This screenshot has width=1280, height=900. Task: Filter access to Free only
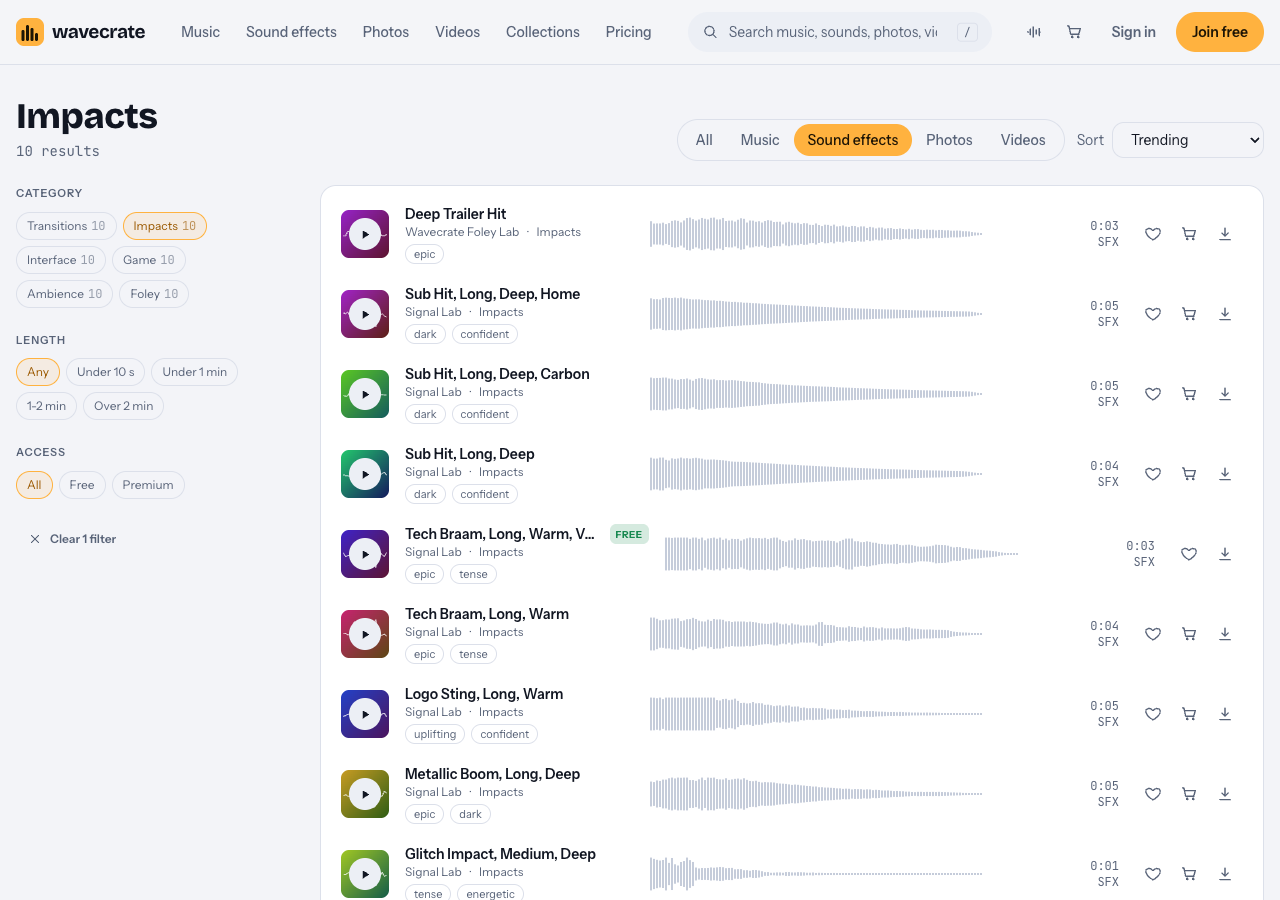82,485
